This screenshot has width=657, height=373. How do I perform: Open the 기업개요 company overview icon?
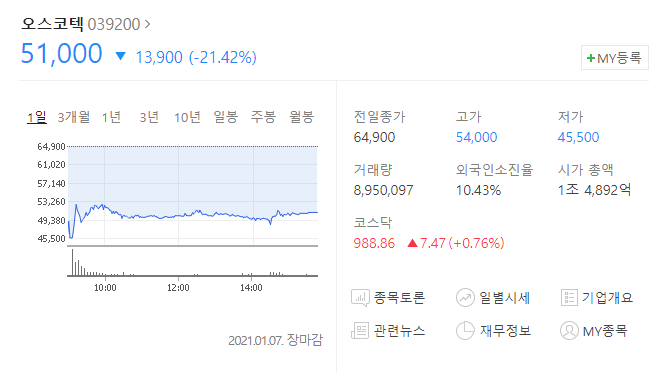(569, 298)
